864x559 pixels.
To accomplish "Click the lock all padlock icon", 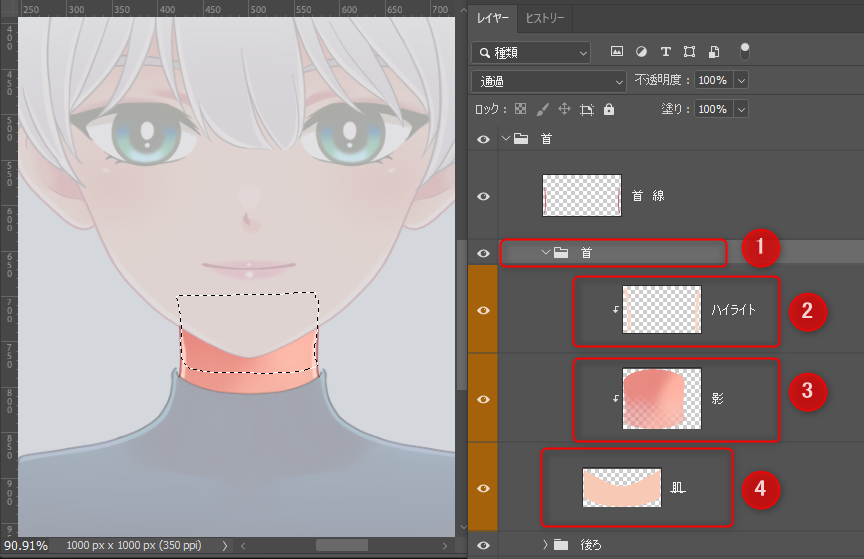I will (x=609, y=109).
